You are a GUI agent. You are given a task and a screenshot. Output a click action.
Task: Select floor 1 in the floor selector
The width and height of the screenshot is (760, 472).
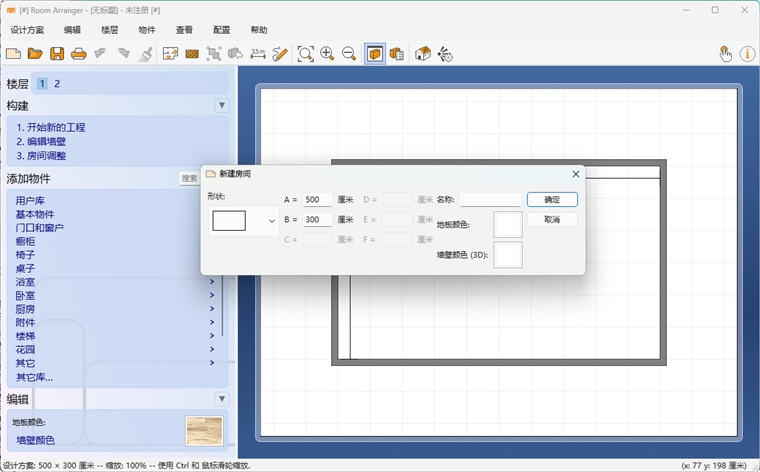(x=42, y=84)
